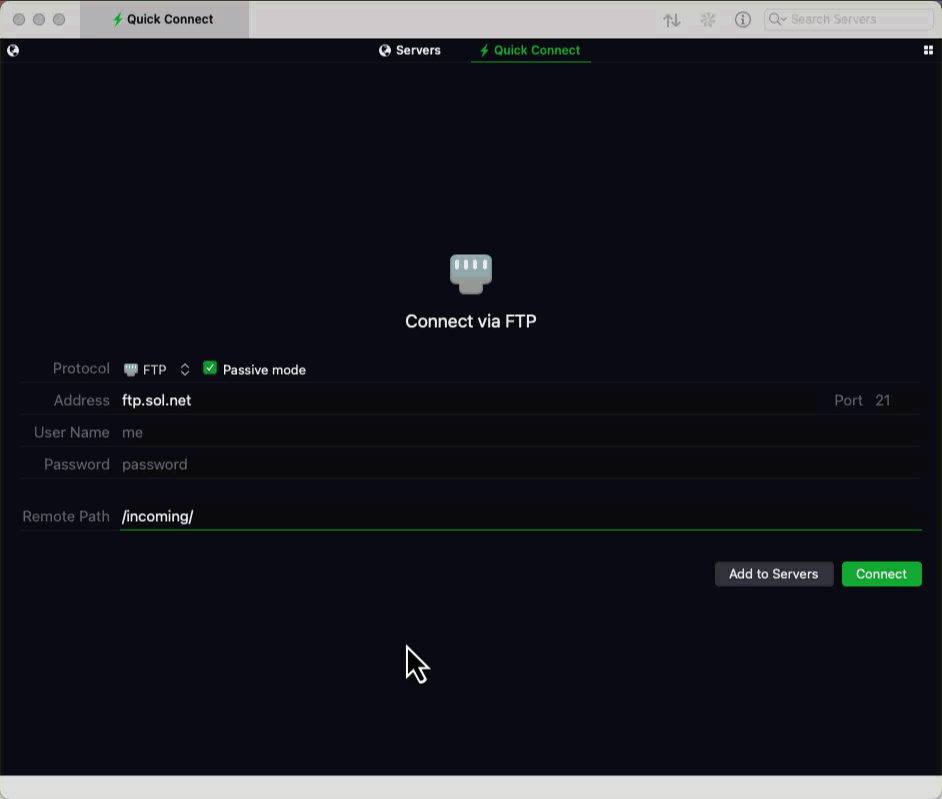The image size is (942, 799).
Task: Click the lightning bolt in window tab
Action: click(118, 19)
